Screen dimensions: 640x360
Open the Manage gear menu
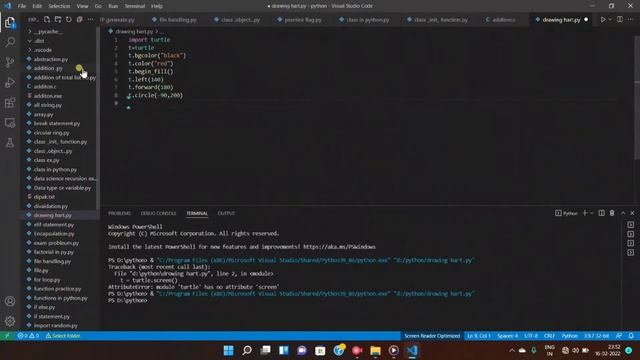10,321
